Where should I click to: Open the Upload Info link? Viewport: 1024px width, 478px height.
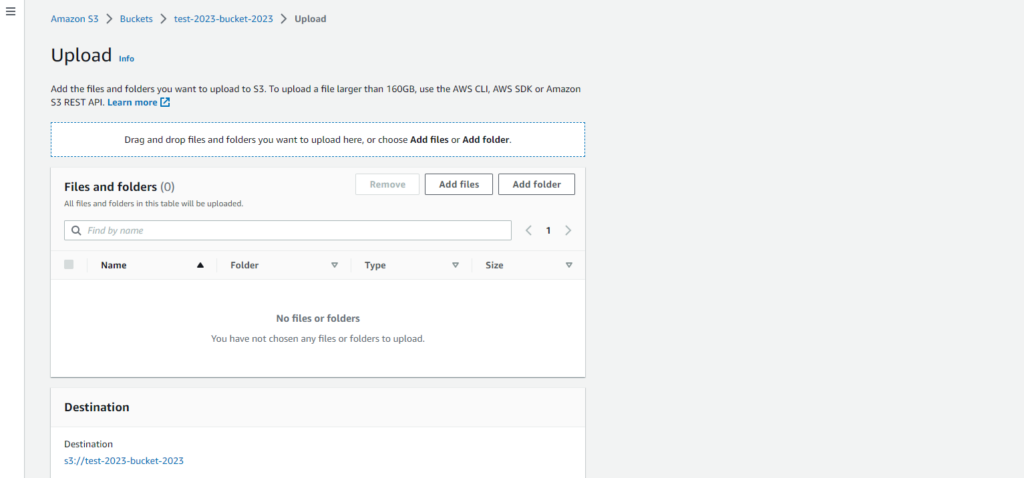tap(126, 59)
